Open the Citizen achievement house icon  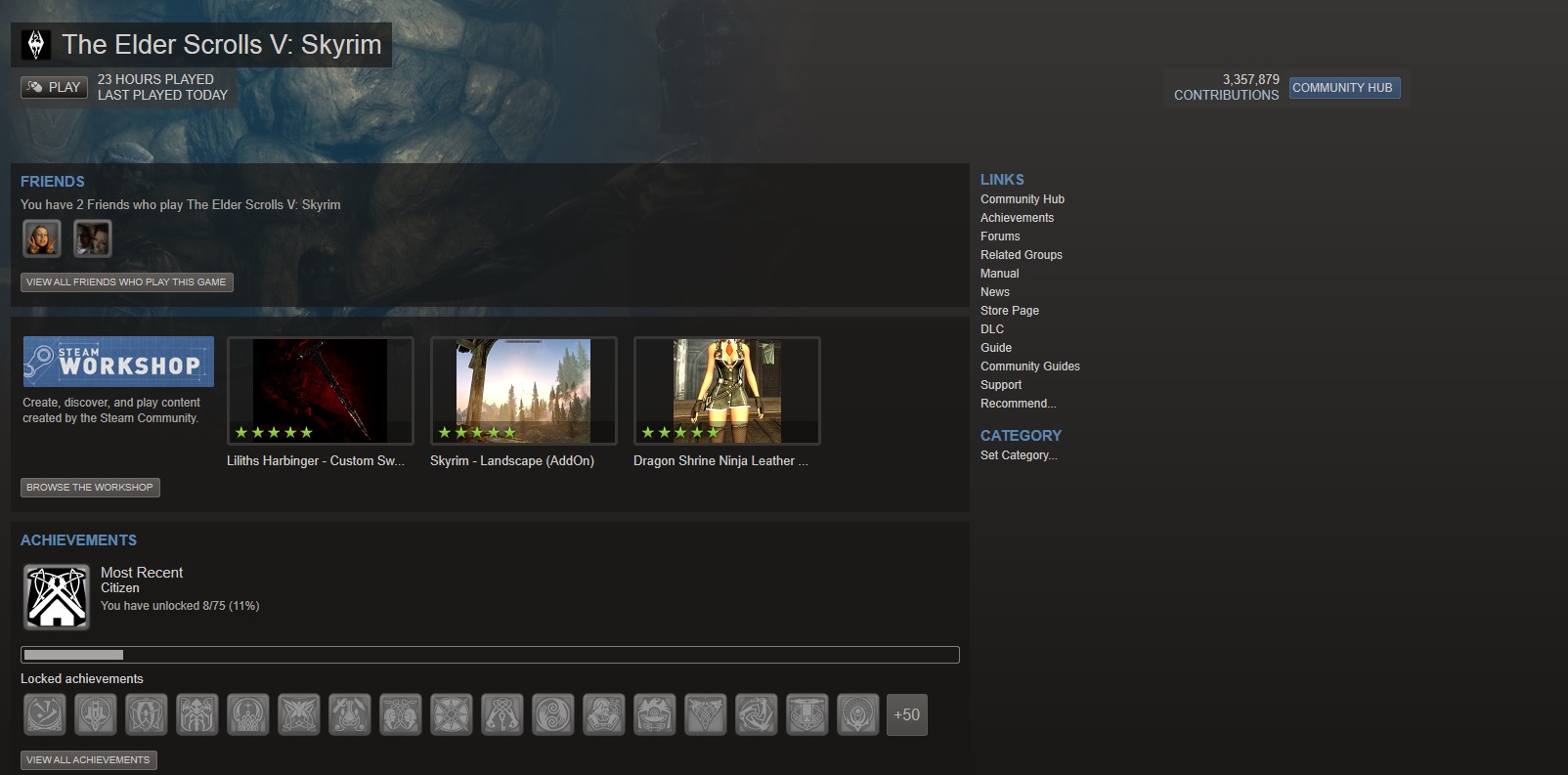pyautogui.click(x=57, y=596)
